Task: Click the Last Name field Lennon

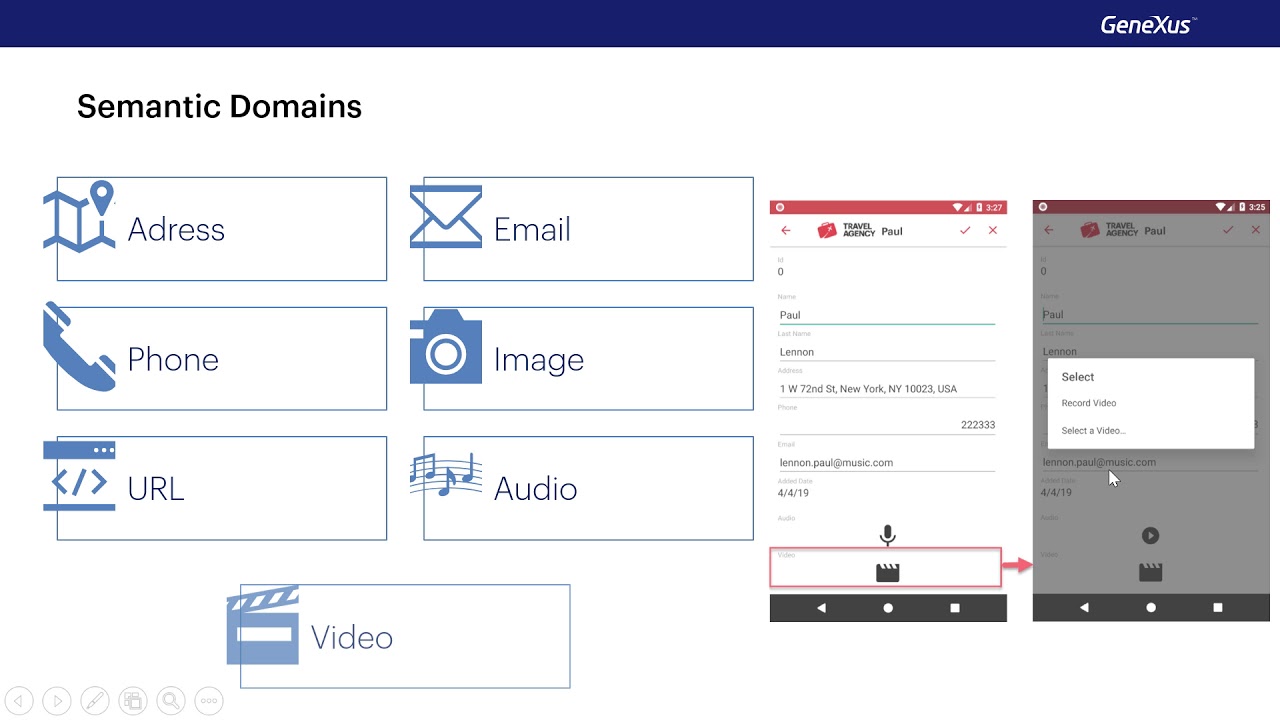Action: point(887,352)
